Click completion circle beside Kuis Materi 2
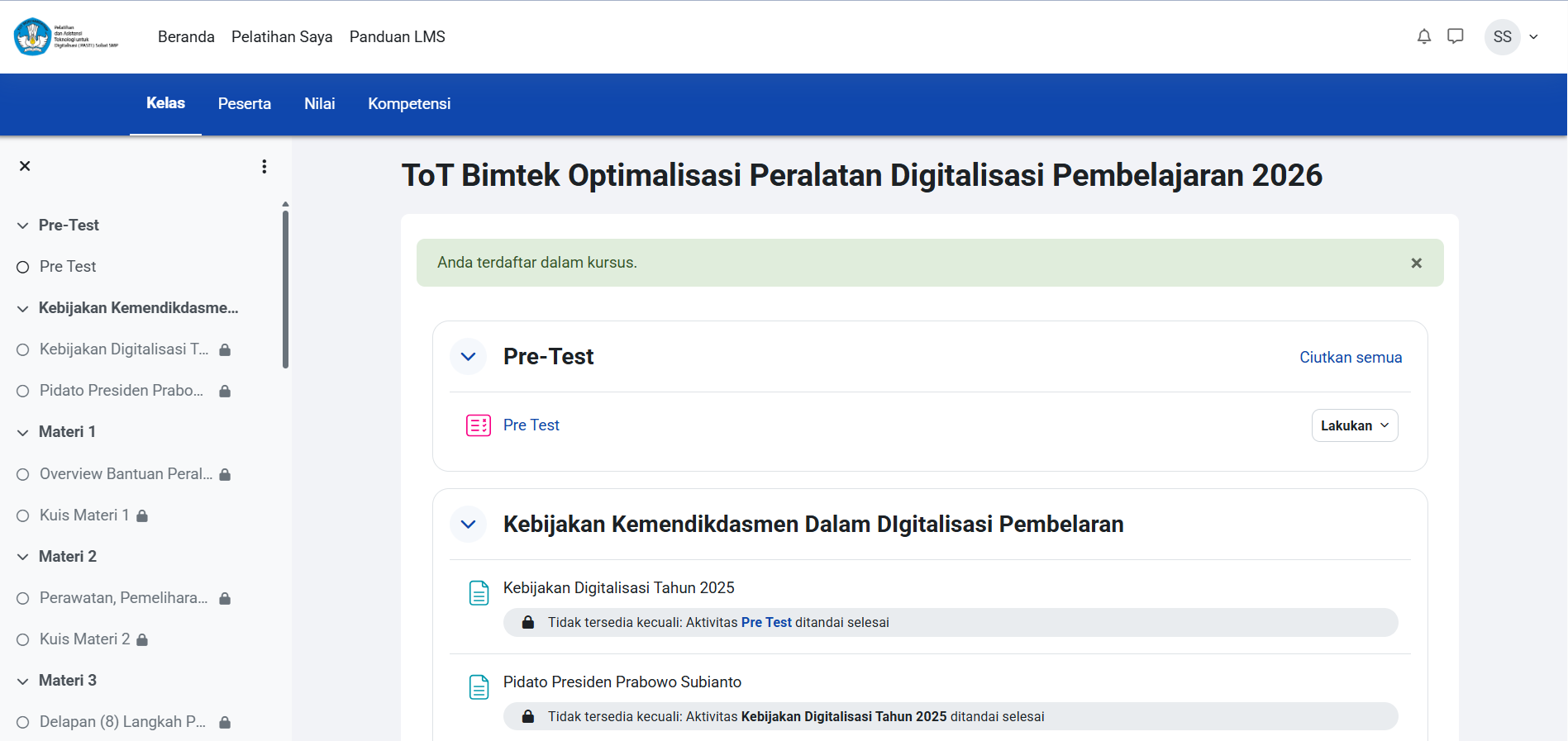Viewport: 1568px width, 741px height. click(x=23, y=639)
